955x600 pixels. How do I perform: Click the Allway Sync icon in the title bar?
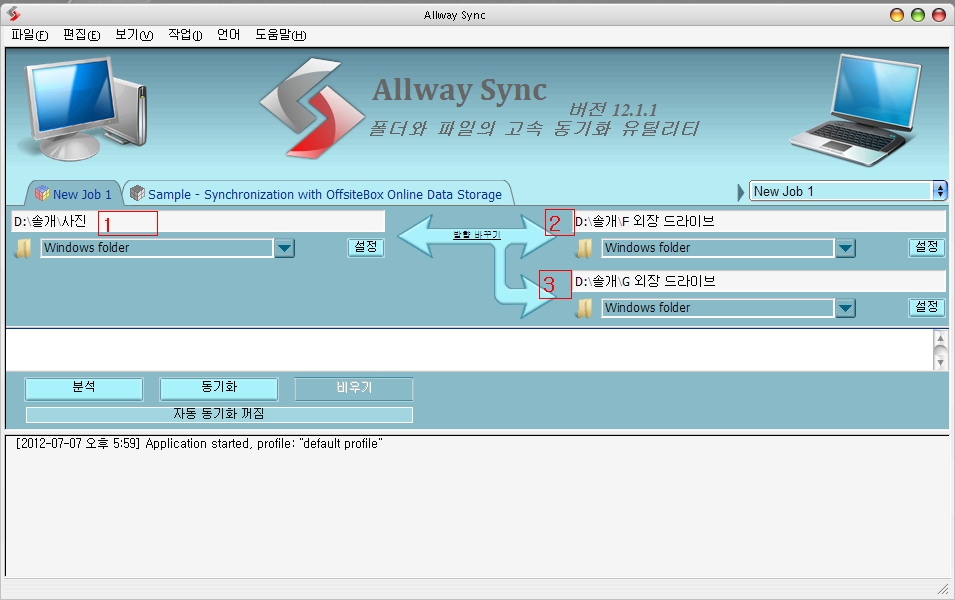tap(13, 13)
